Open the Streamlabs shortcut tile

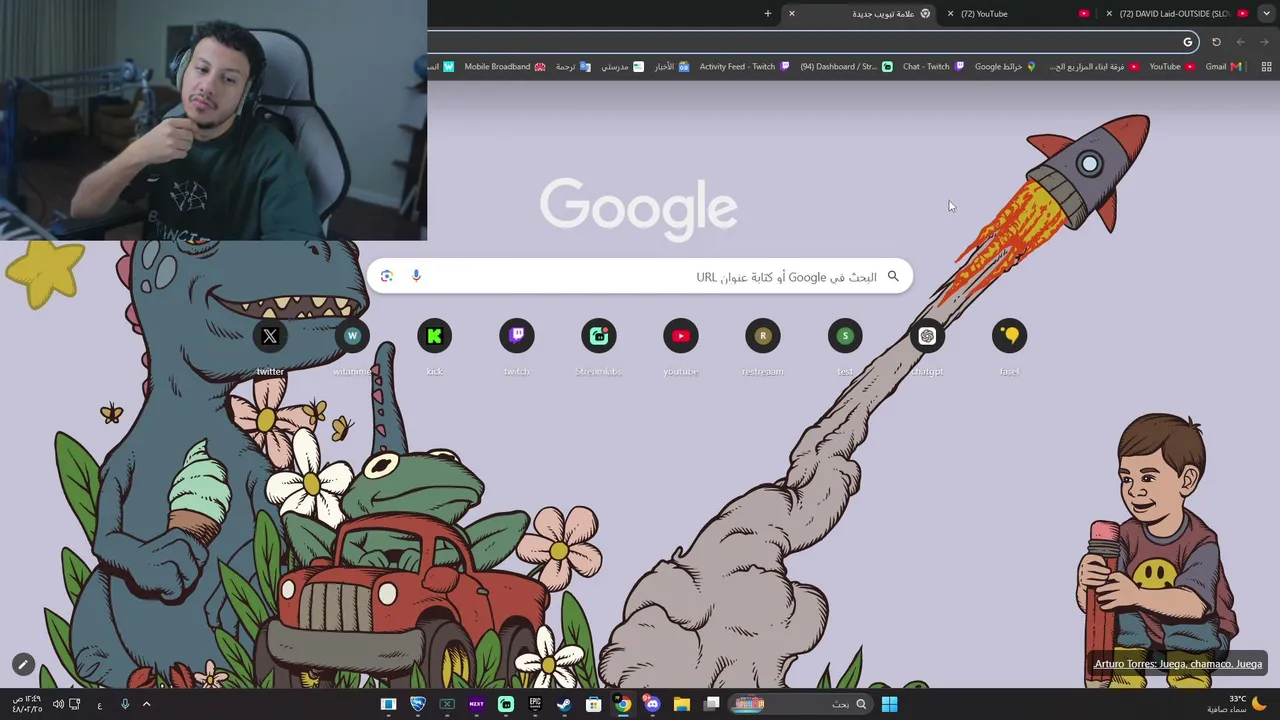pyautogui.click(x=599, y=347)
